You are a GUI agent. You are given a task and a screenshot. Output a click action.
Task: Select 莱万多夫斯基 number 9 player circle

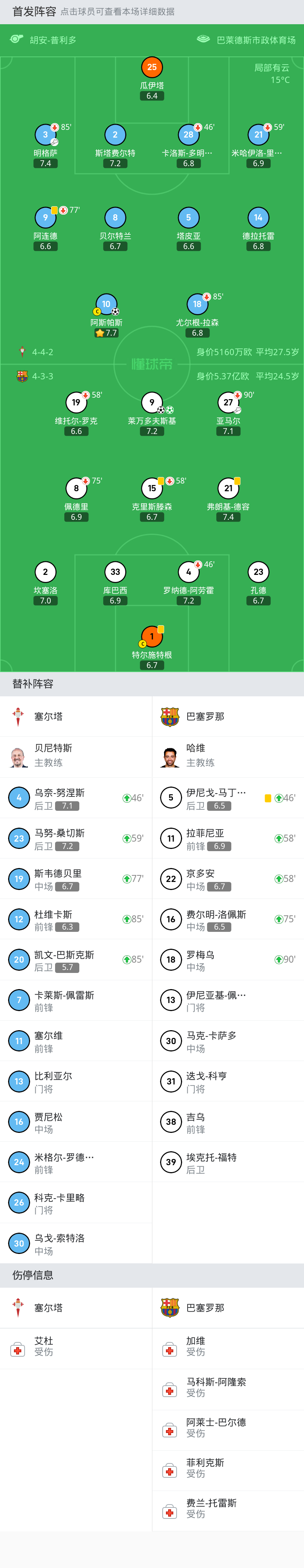(152, 402)
